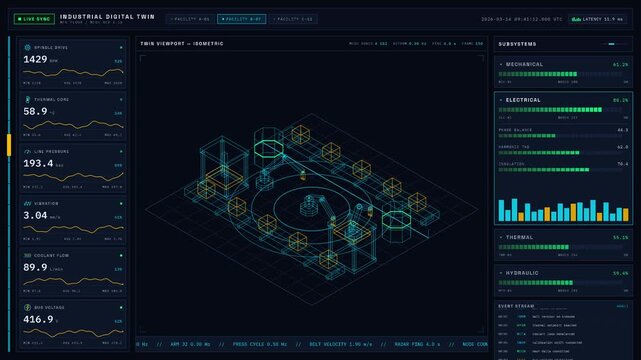
Task: Click the "Industrial Digital Twin" title
Action: pyautogui.click(x=107, y=17)
